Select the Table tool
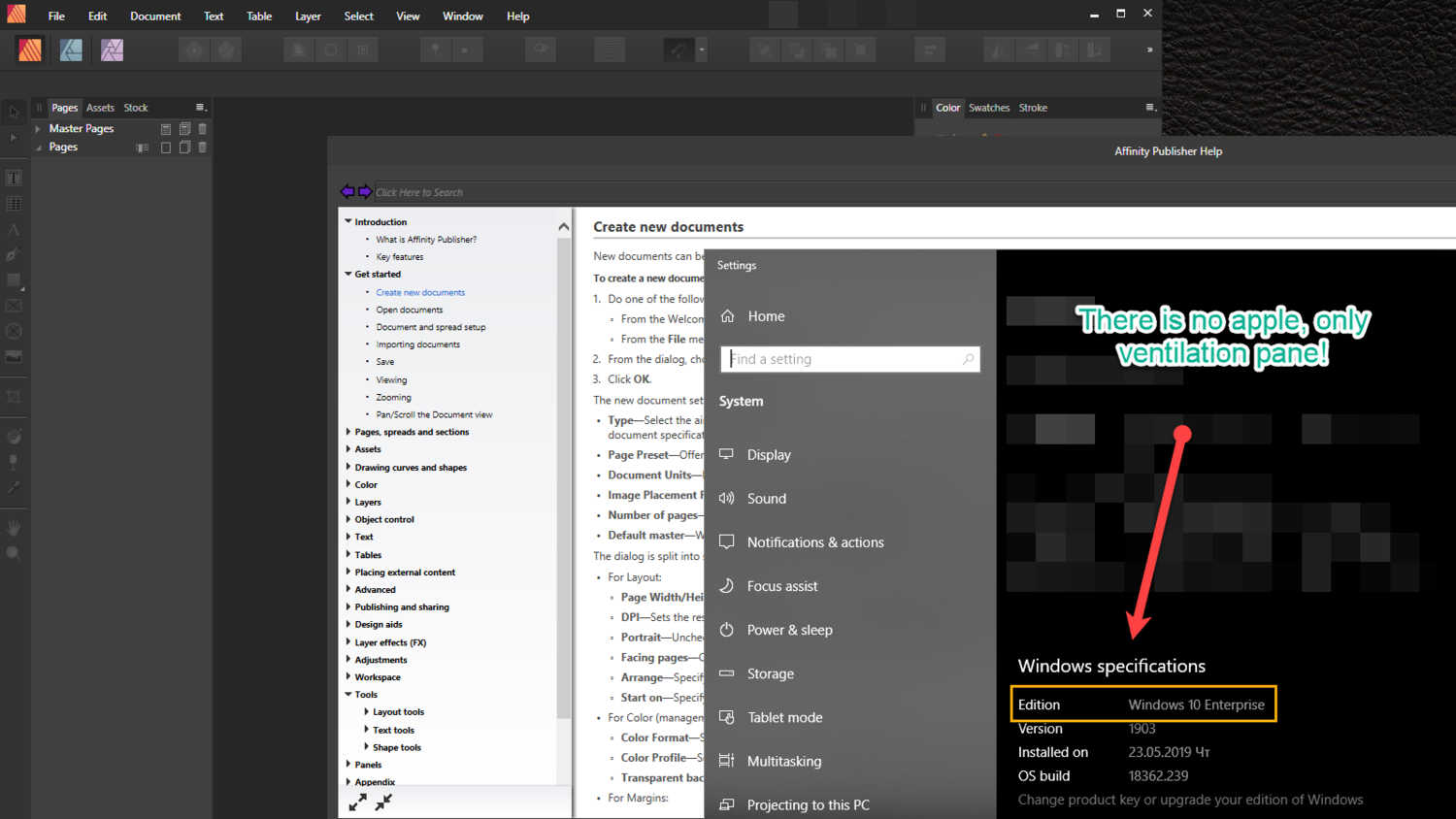Image resolution: width=1456 pixels, height=819 pixels. pos(14,204)
